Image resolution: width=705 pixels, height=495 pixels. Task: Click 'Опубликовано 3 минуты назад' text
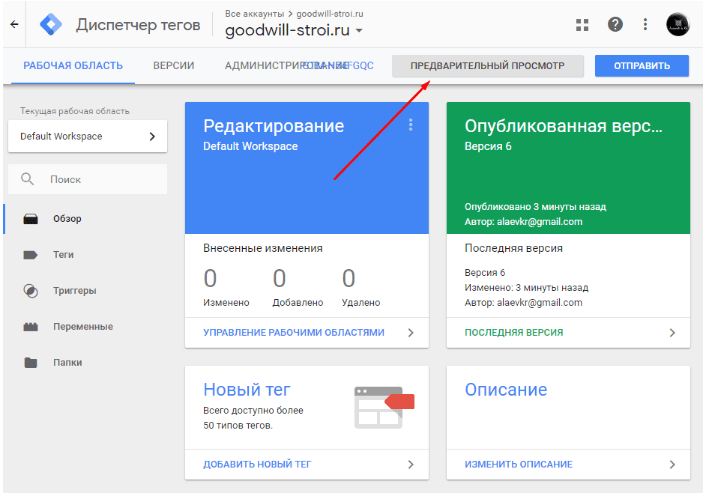point(535,207)
